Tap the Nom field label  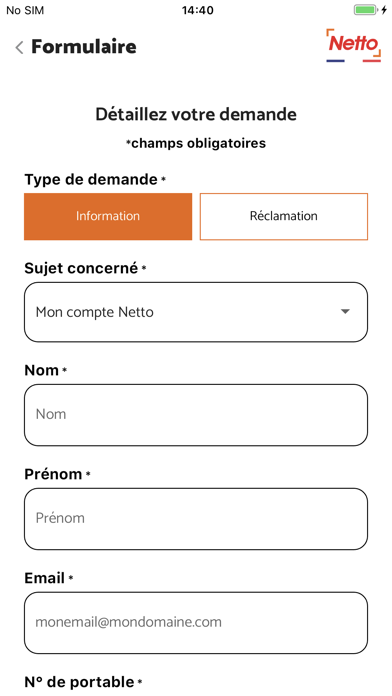click(42, 370)
